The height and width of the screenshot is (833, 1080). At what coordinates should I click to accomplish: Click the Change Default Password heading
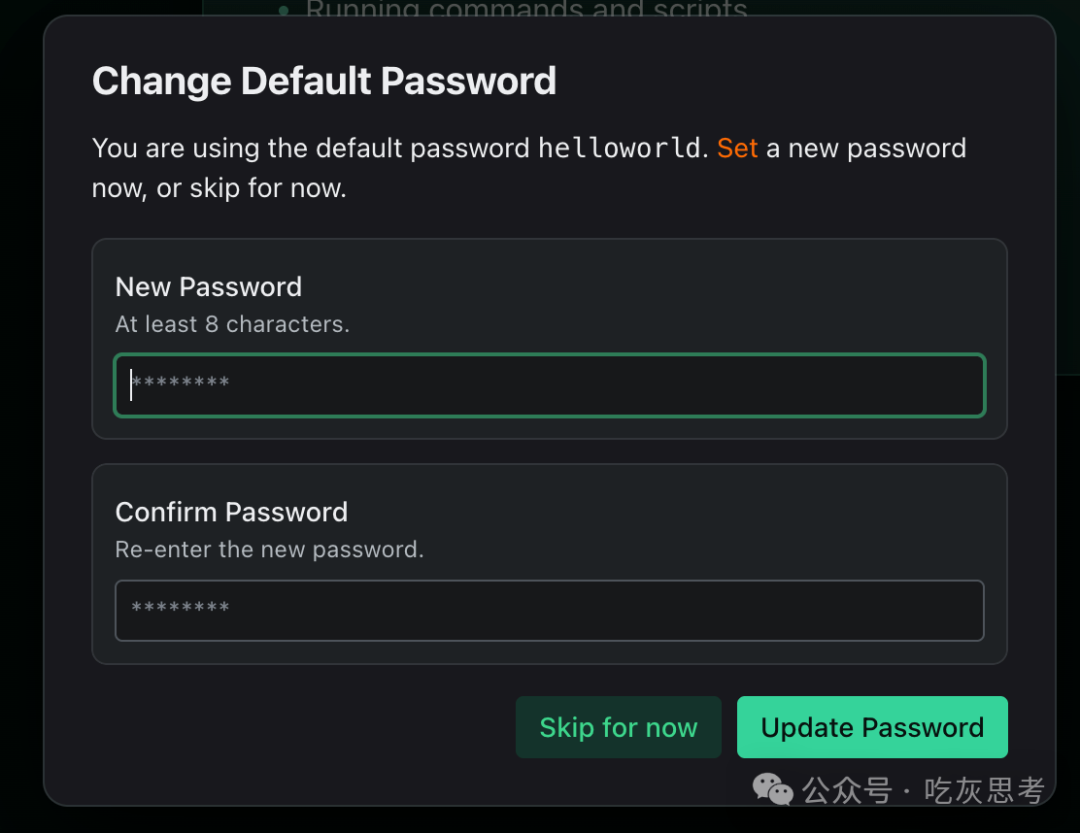(x=324, y=81)
